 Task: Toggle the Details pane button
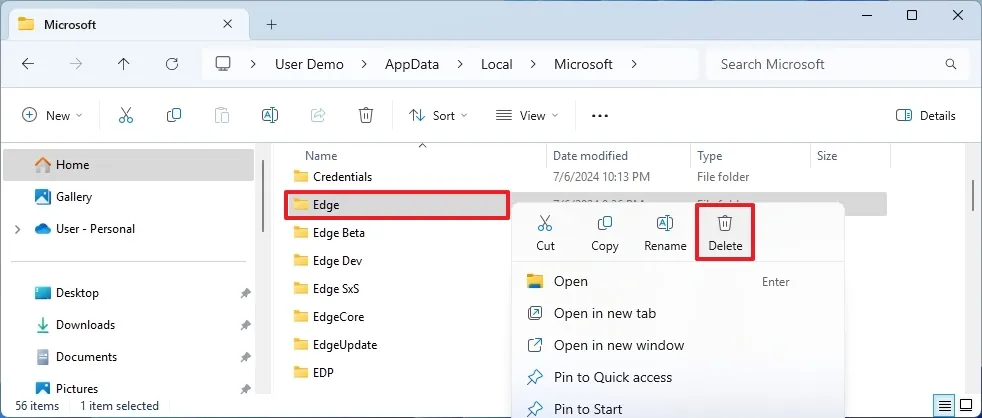point(926,116)
